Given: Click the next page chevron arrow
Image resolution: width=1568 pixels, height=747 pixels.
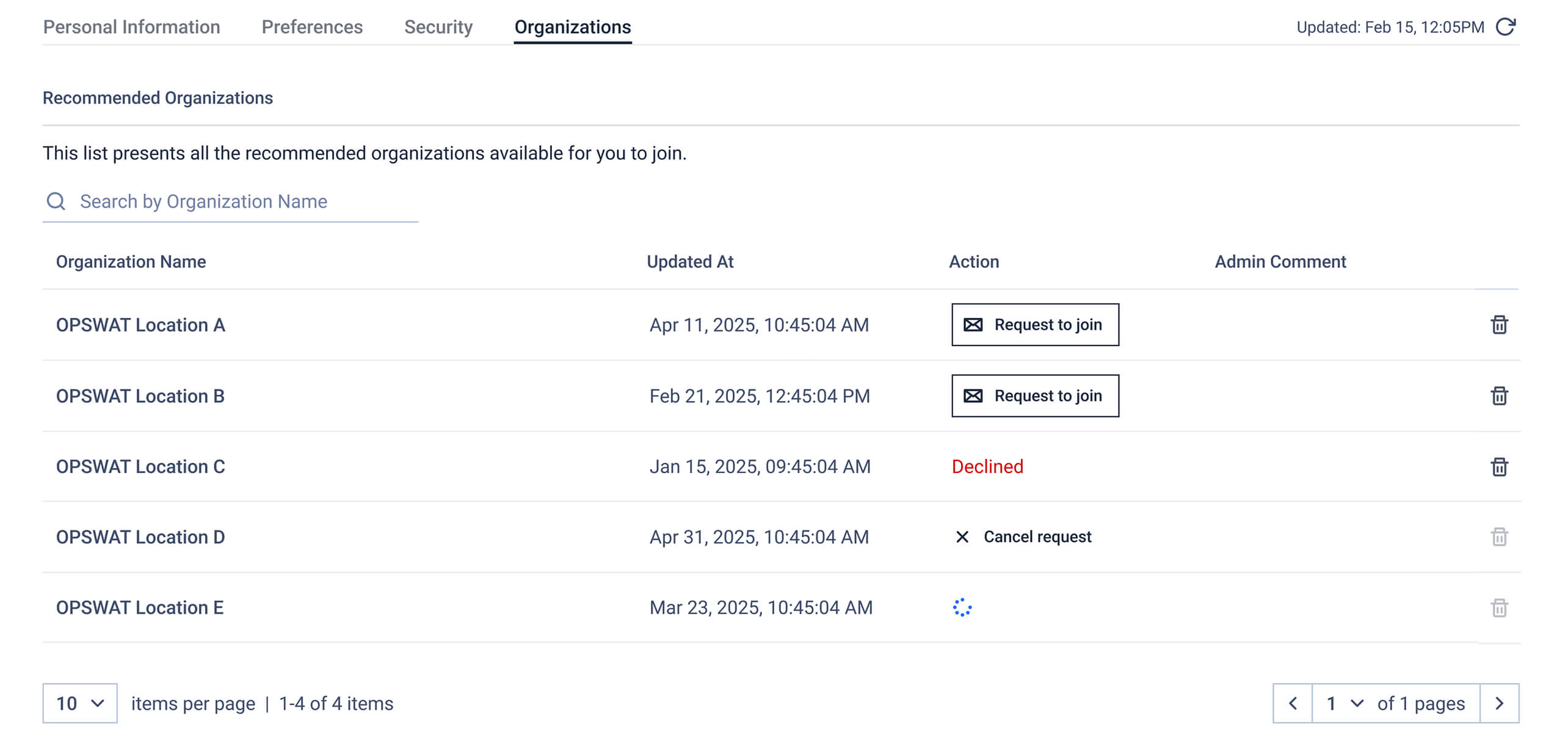Looking at the screenshot, I should (1499, 703).
